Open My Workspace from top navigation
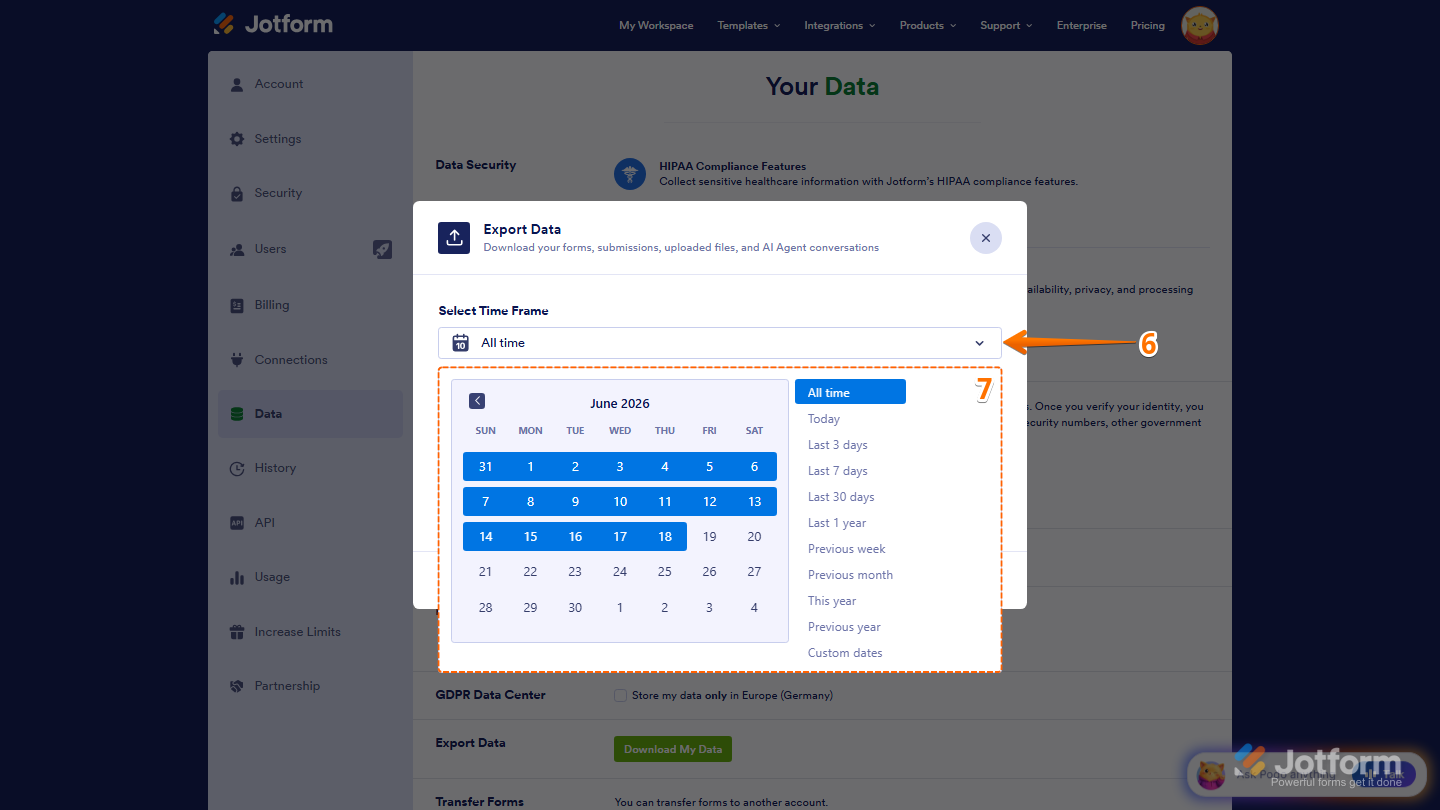1440x810 pixels. coord(656,25)
